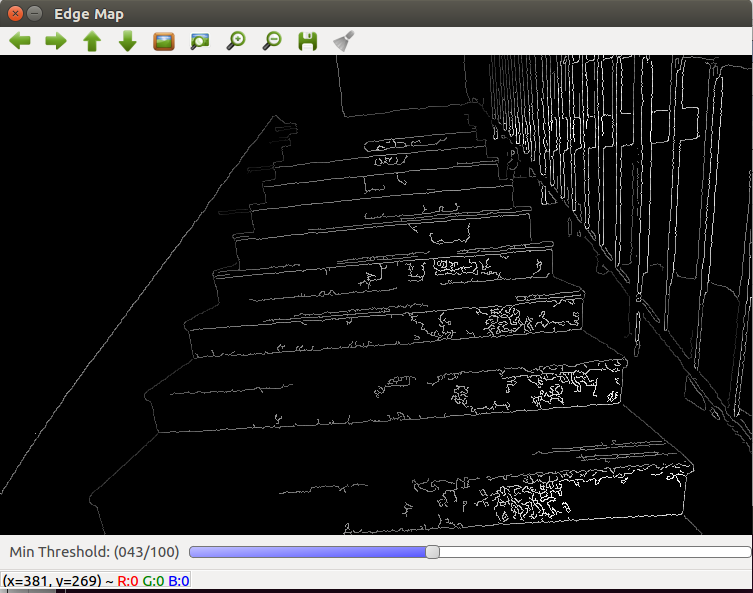The height and width of the screenshot is (593, 753).
Task: Click the edge-detected staircase image
Action: [376, 294]
